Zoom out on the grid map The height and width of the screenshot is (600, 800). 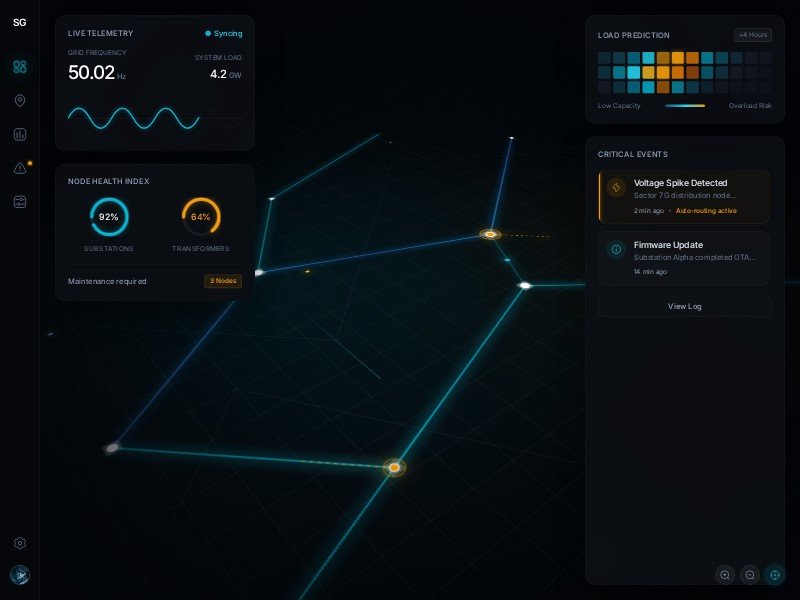point(750,575)
